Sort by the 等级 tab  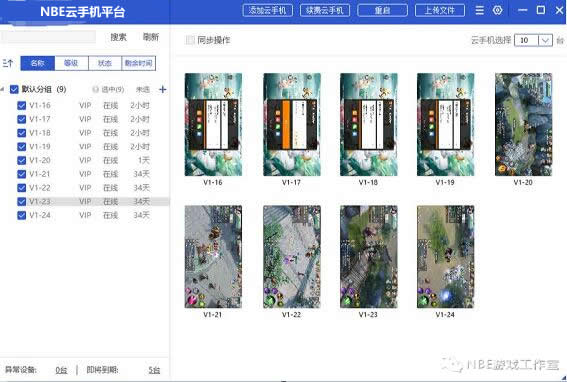[71, 63]
